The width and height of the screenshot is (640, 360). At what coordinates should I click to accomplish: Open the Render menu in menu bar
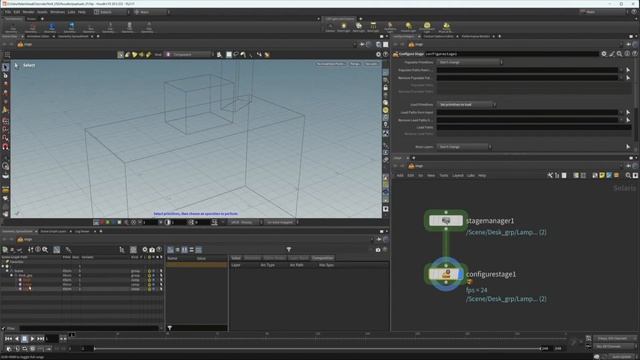click(x=28, y=12)
